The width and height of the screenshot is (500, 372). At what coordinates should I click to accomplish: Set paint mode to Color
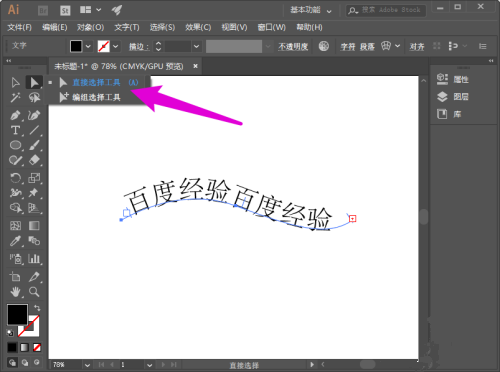(x=12, y=347)
